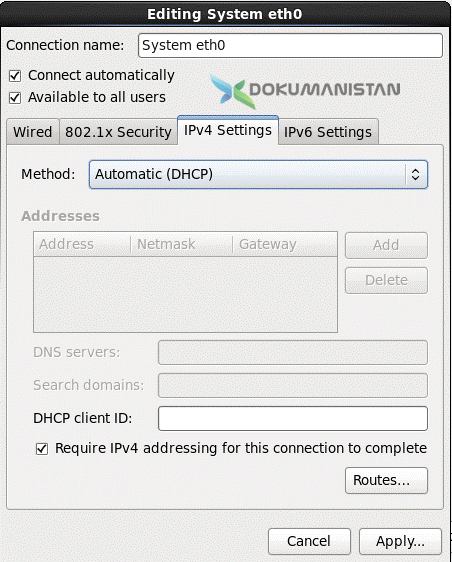Click the Add address button
The image size is (452, 562).
point(386,246)
